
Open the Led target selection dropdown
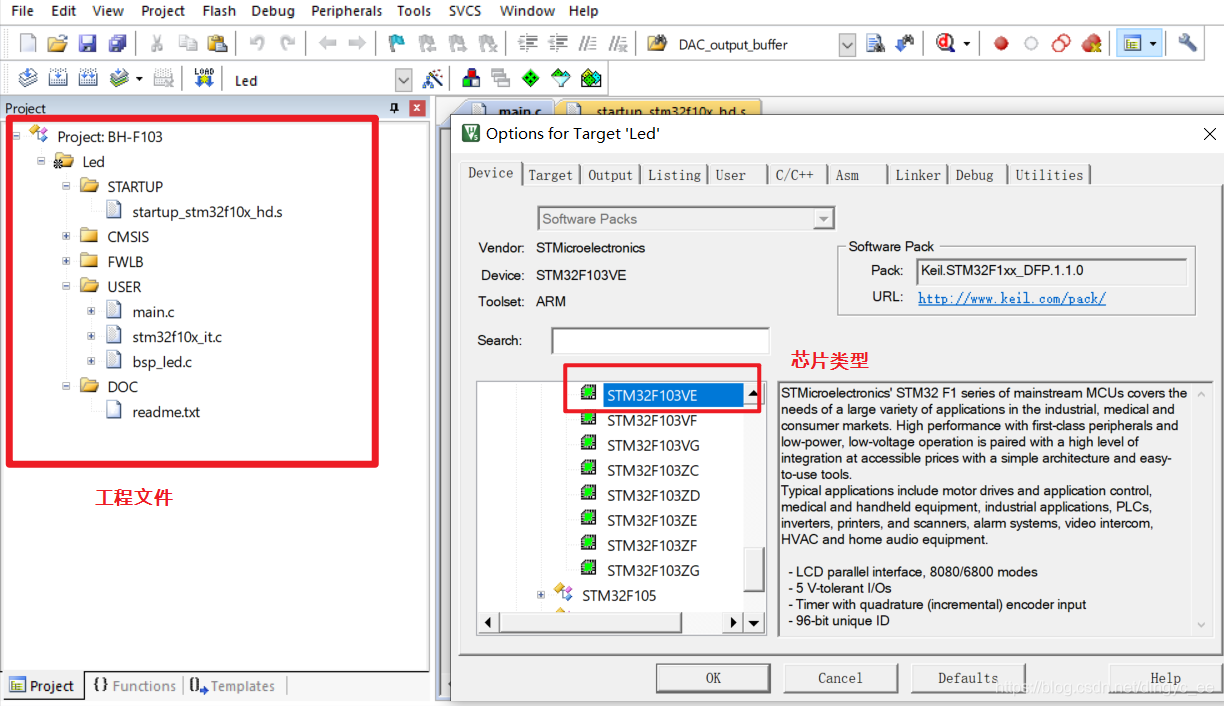pos(404,80)
